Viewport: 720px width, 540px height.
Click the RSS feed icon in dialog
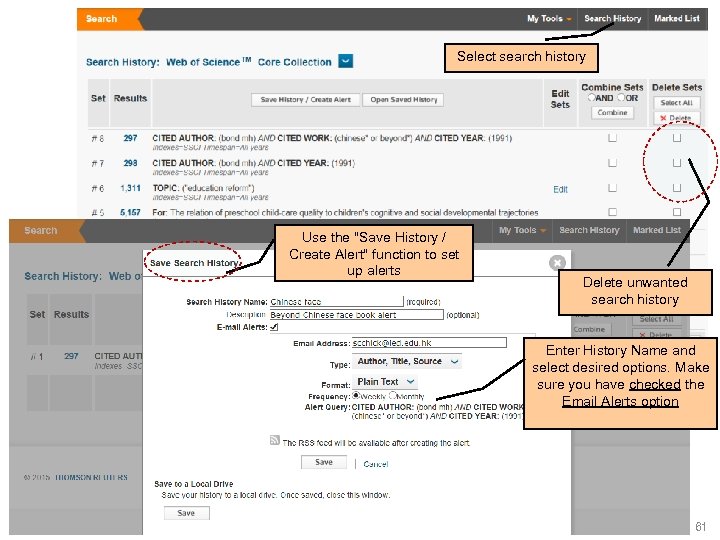coord(275,440)
